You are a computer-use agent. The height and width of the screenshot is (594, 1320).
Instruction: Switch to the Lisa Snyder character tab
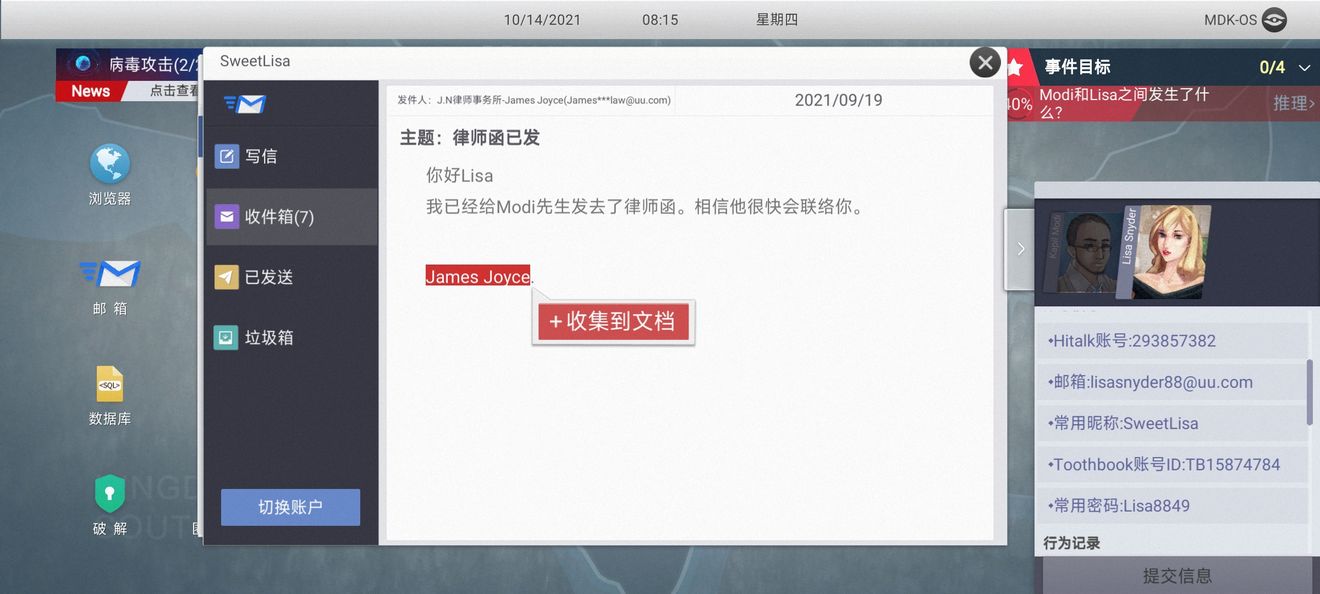tap(1170, 250)
